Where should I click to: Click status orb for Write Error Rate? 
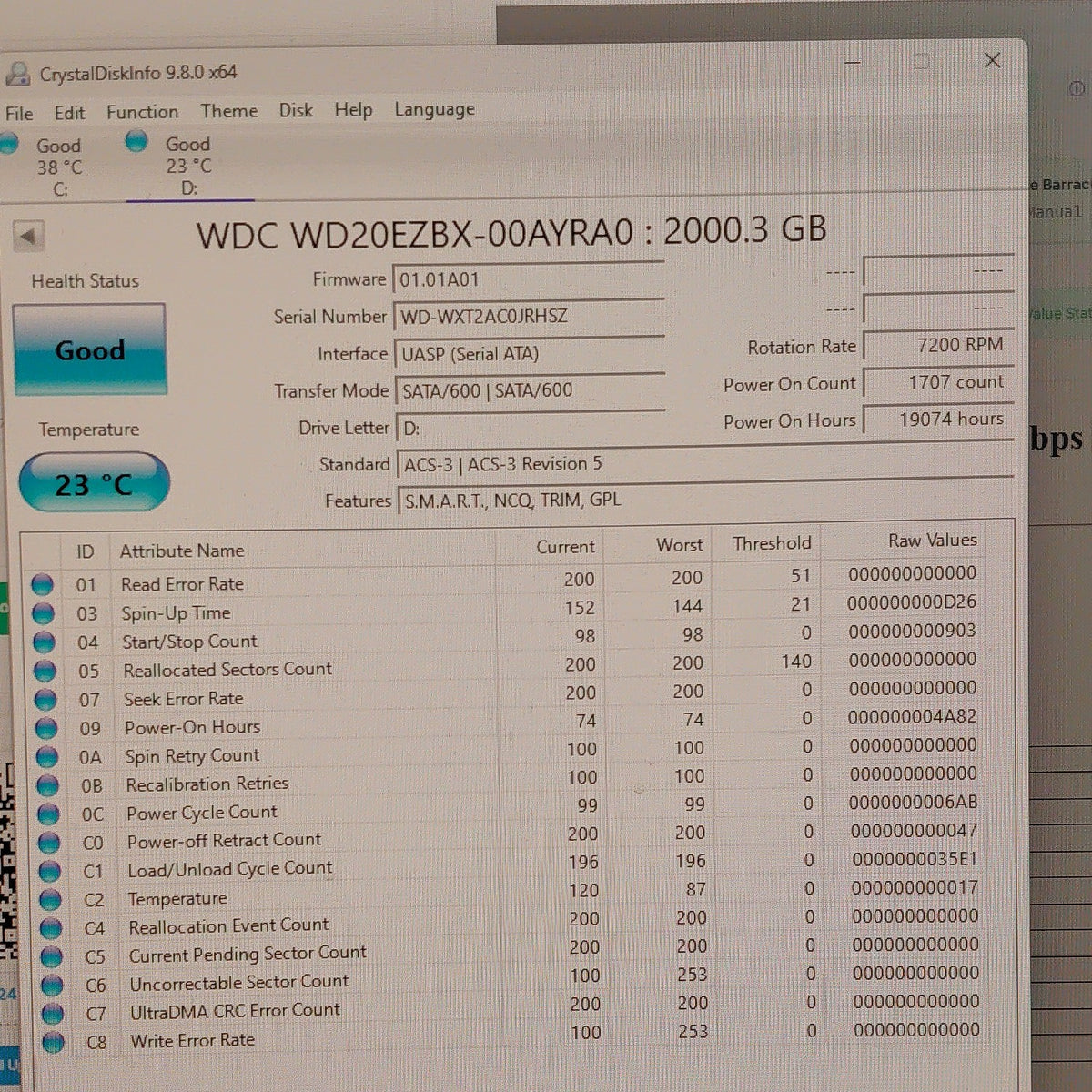pos(54,1041)
